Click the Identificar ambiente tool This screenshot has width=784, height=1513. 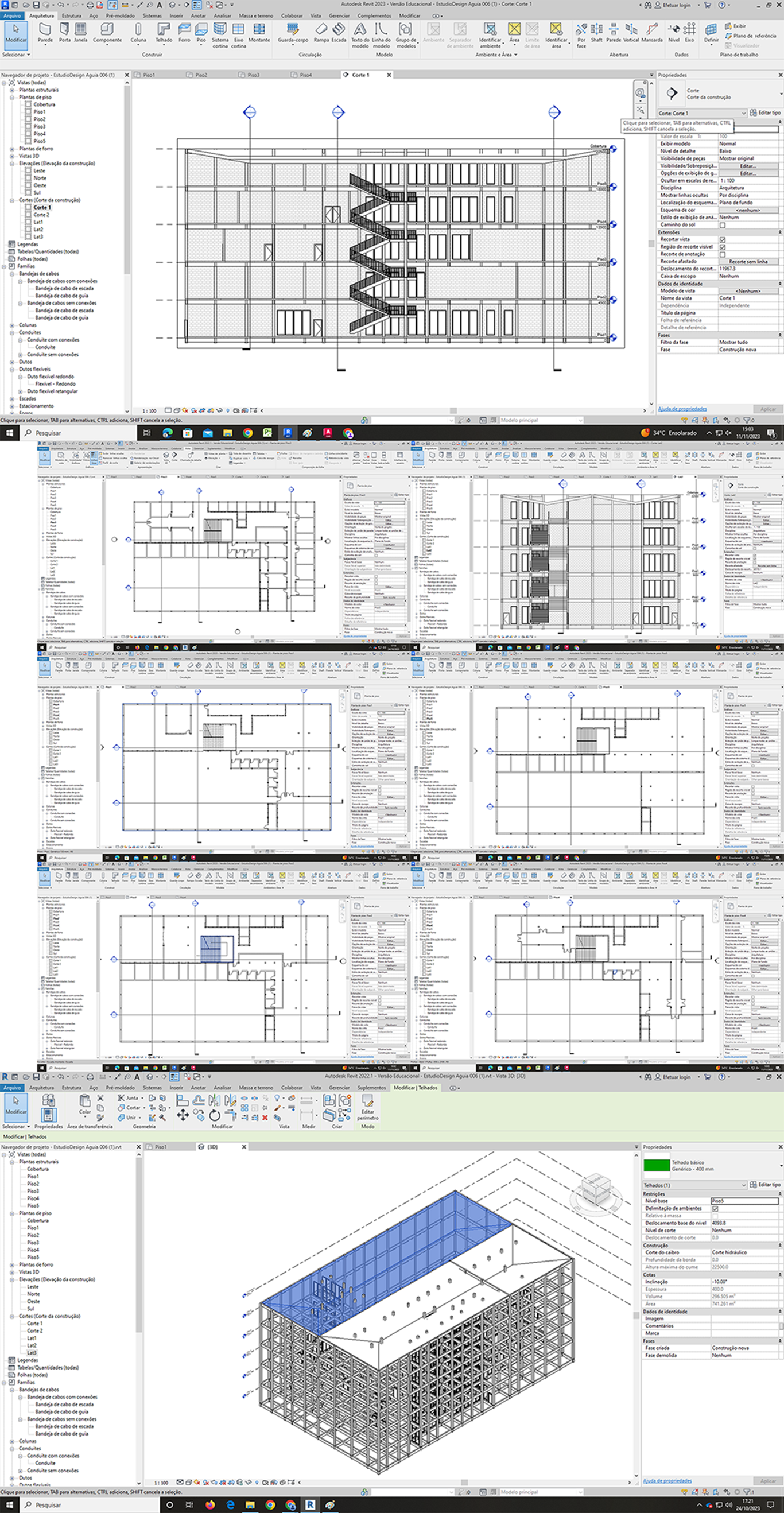(x=490, y=35)
